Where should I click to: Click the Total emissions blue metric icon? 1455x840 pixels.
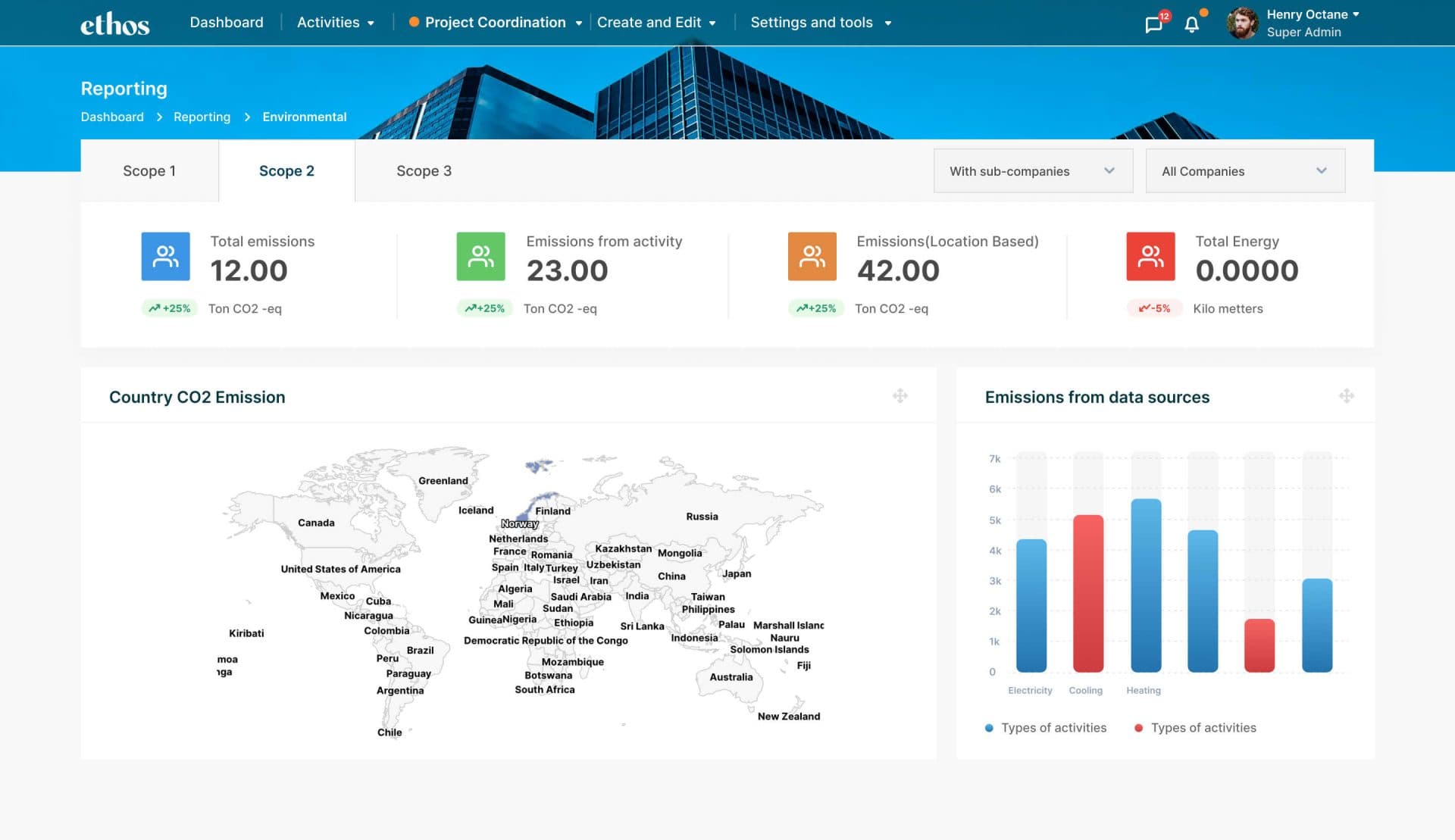[165, 256]
